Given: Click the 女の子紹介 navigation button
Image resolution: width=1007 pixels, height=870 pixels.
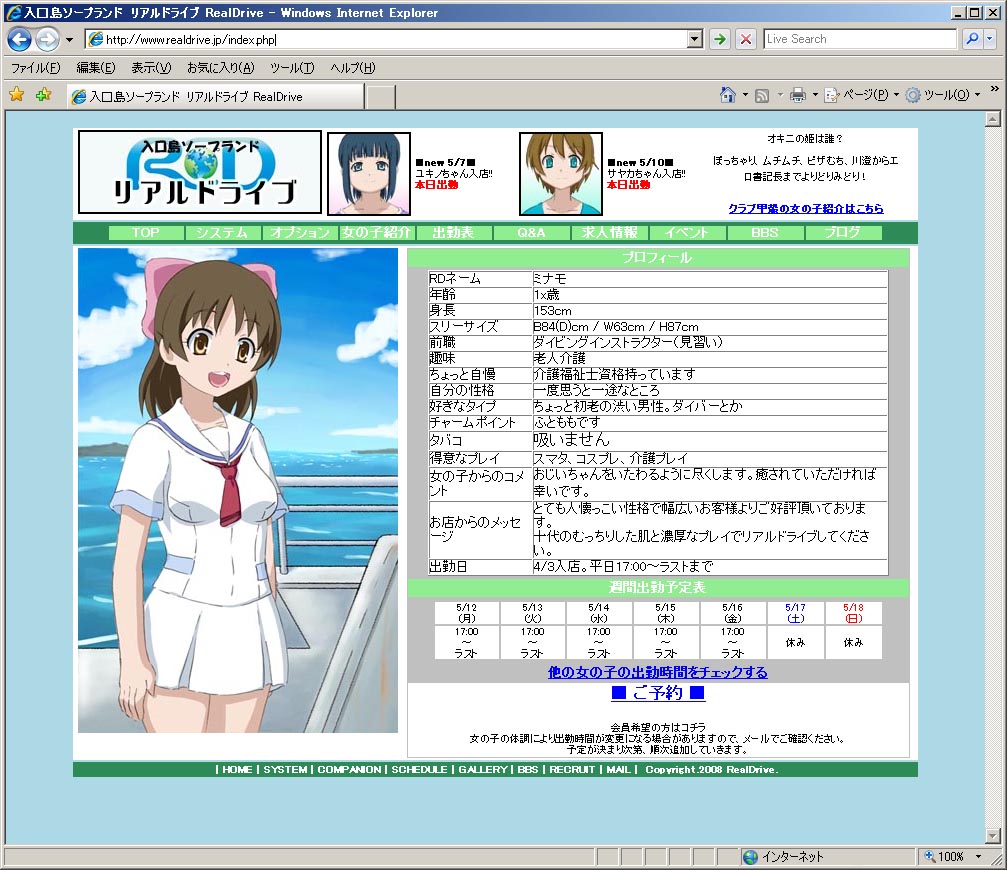Looking at the screenshot, I should click(377, 232).
